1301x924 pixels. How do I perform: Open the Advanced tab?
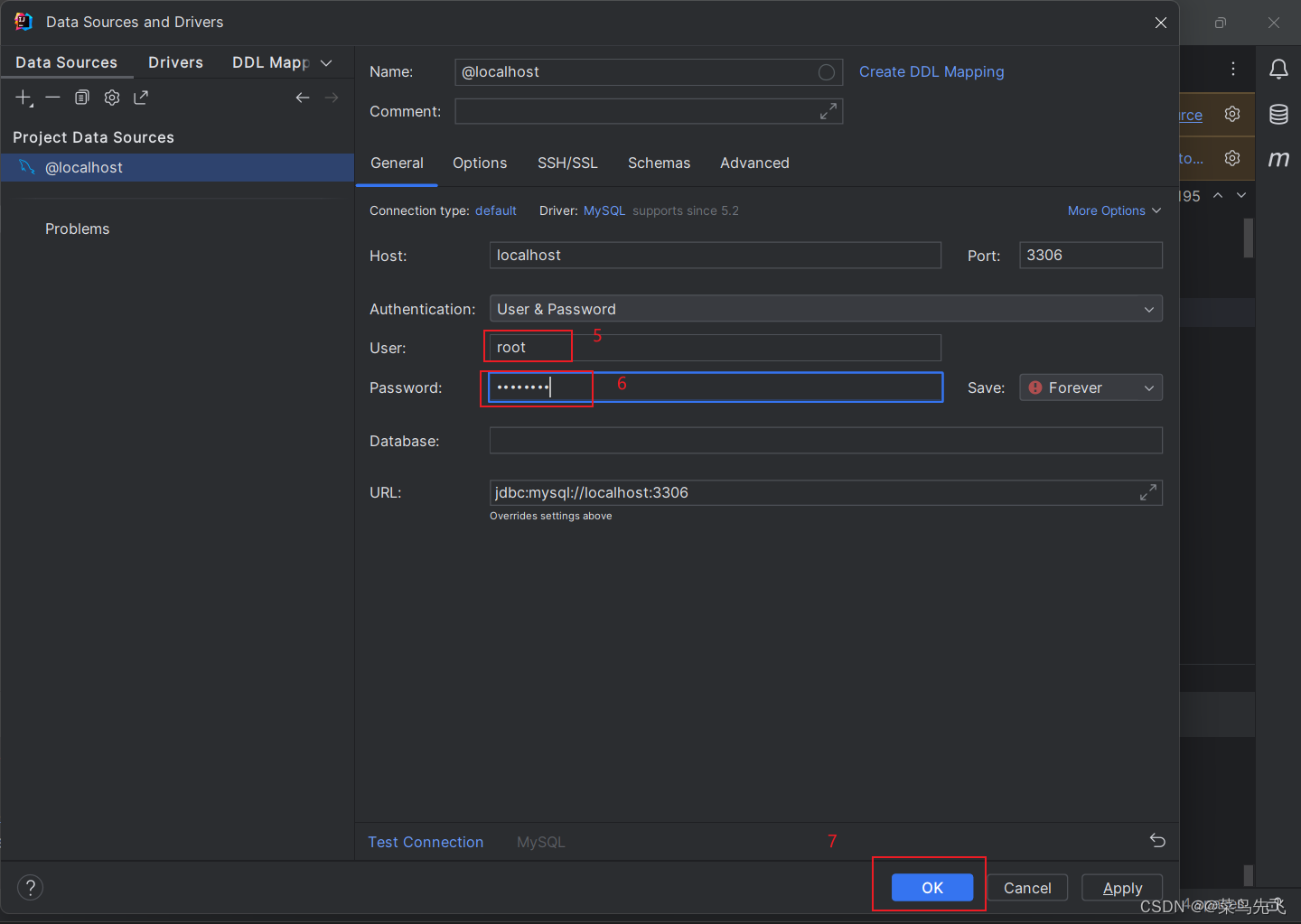754,163
